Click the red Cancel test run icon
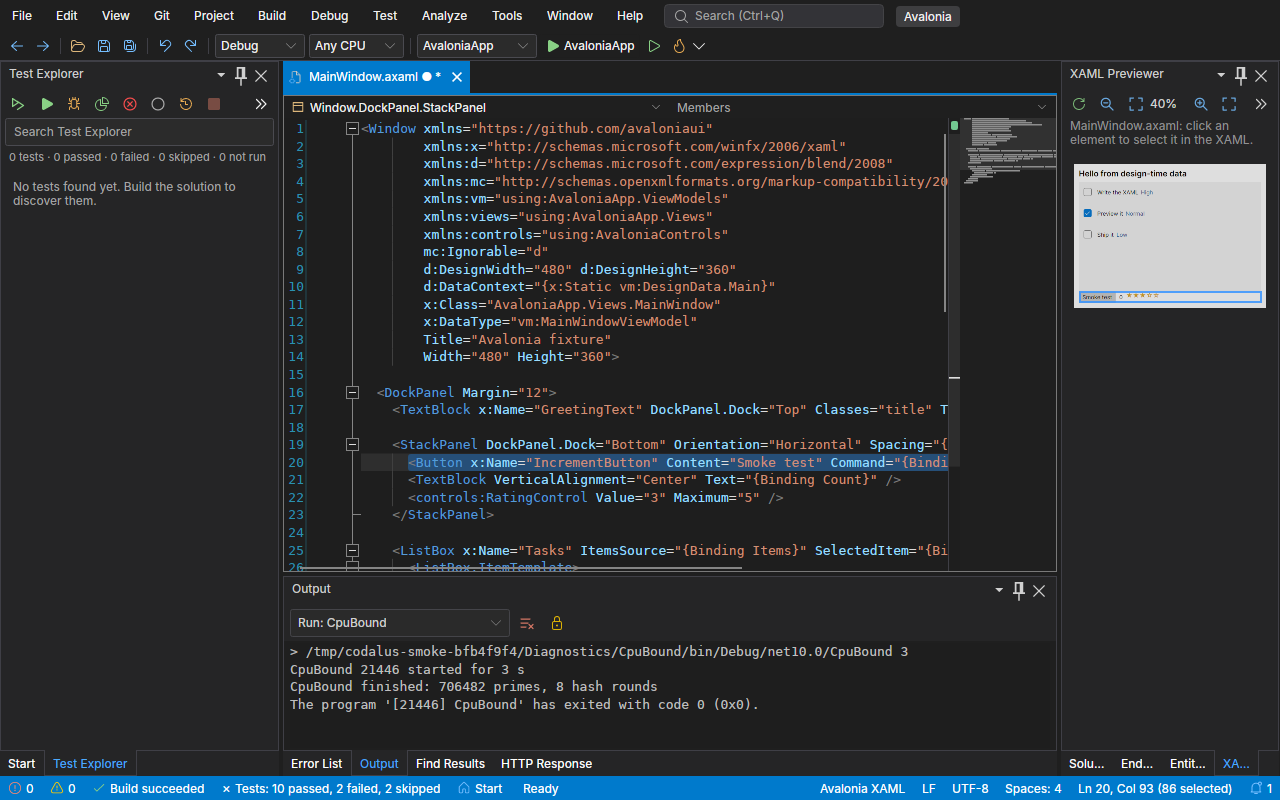Viewport: 1280px width, 800px height. 130,104
